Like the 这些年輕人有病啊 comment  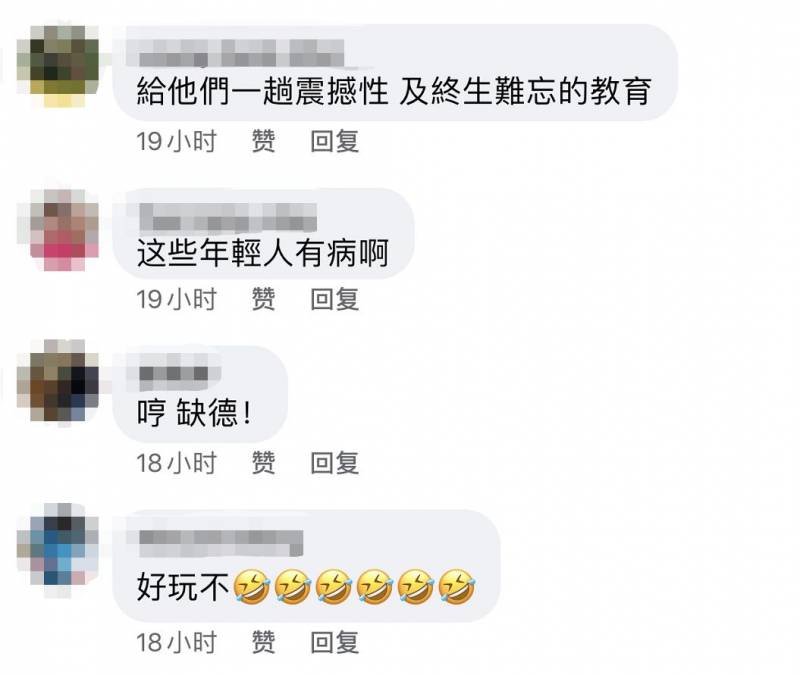click(x=263, y=299)
